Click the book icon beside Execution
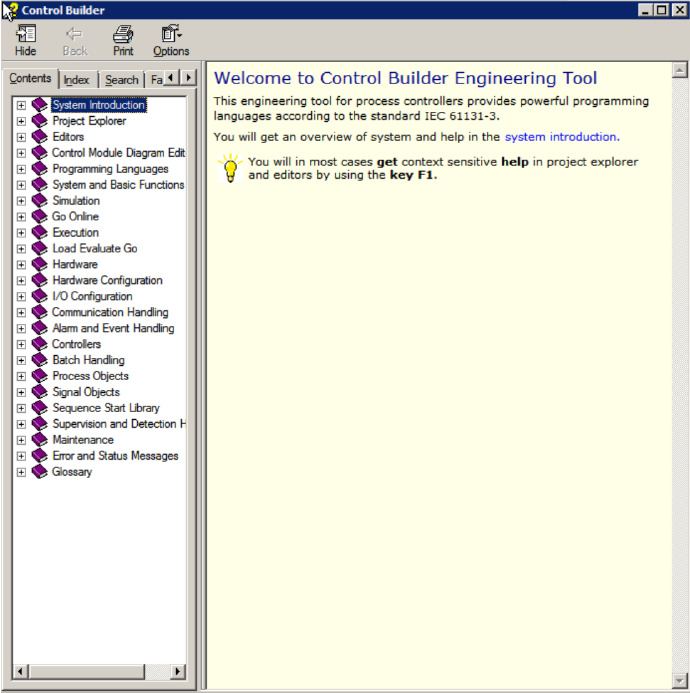 (40, 232)
